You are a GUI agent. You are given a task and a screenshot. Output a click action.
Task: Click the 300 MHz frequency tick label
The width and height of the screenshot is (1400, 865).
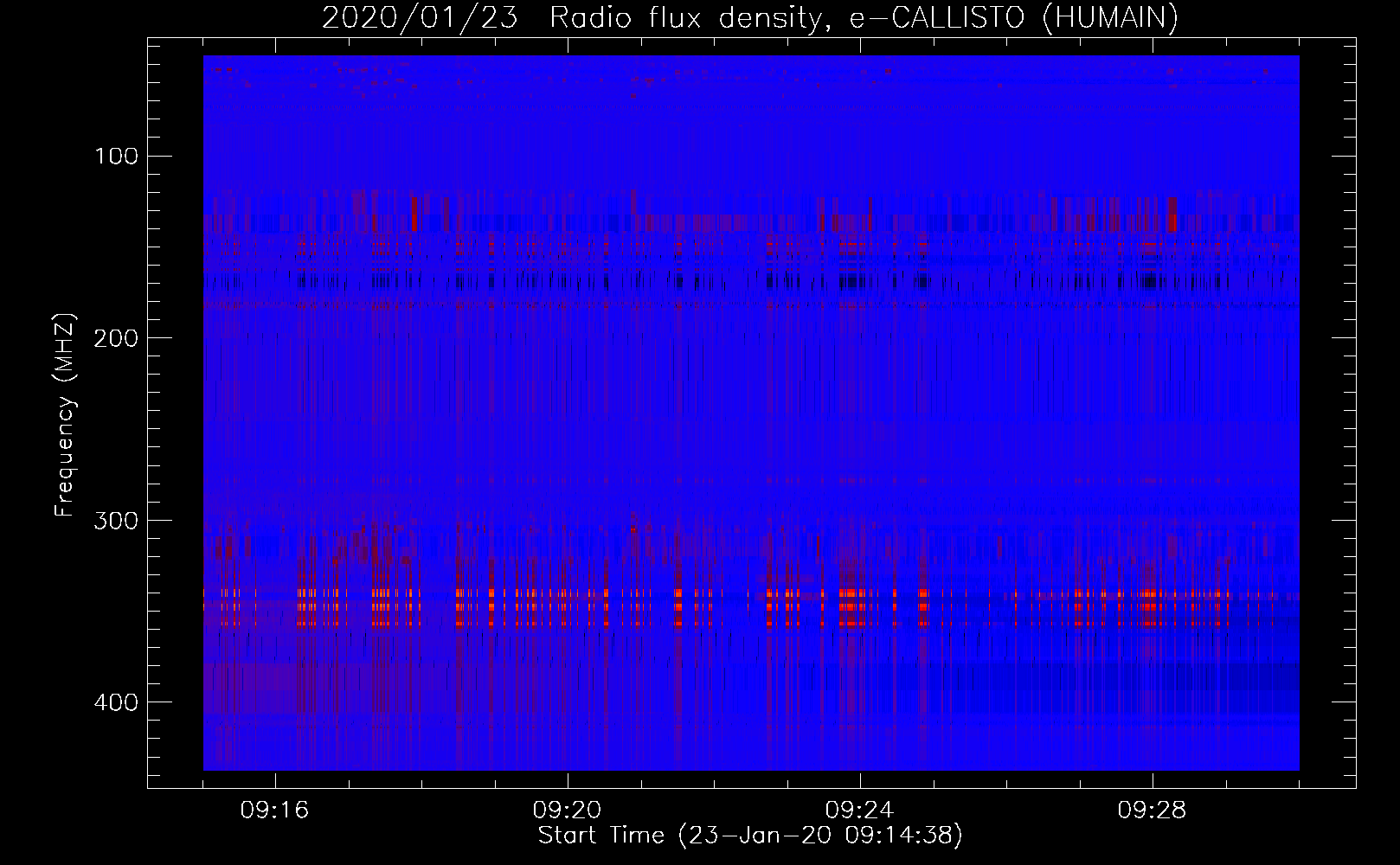pos(117,520)
